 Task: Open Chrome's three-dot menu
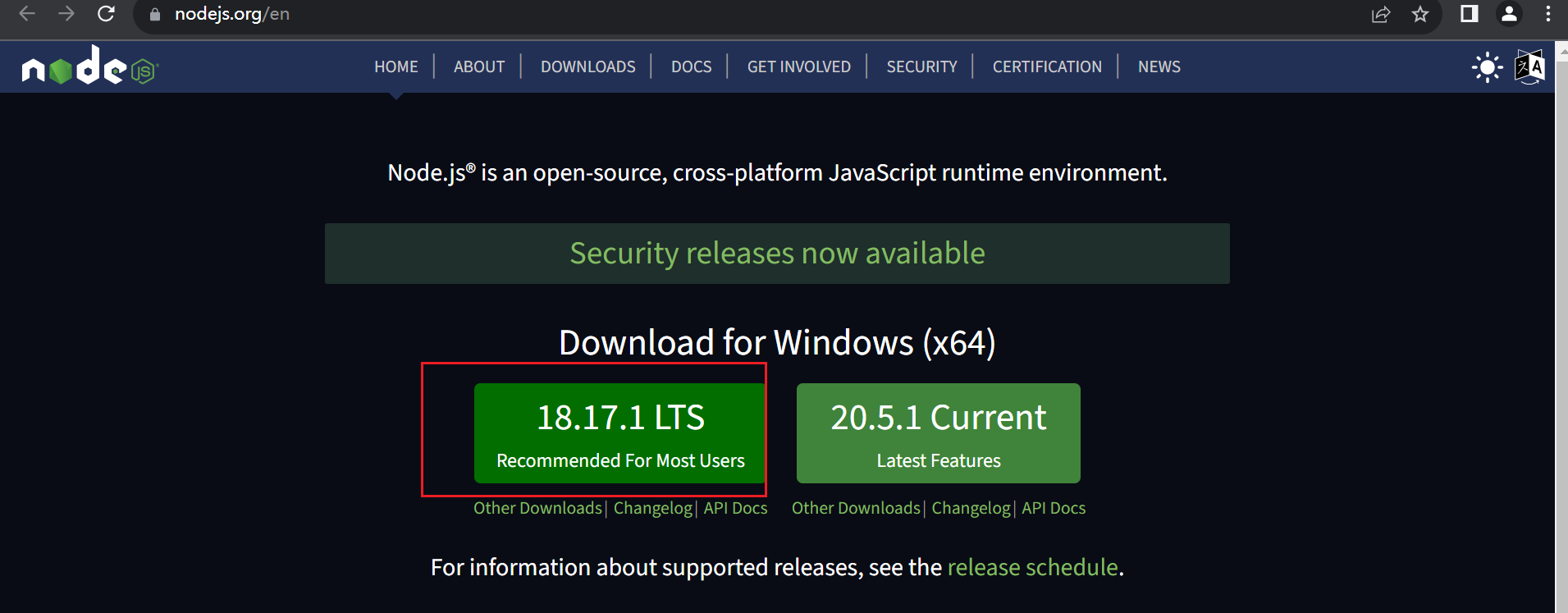tap(1548, 14)
